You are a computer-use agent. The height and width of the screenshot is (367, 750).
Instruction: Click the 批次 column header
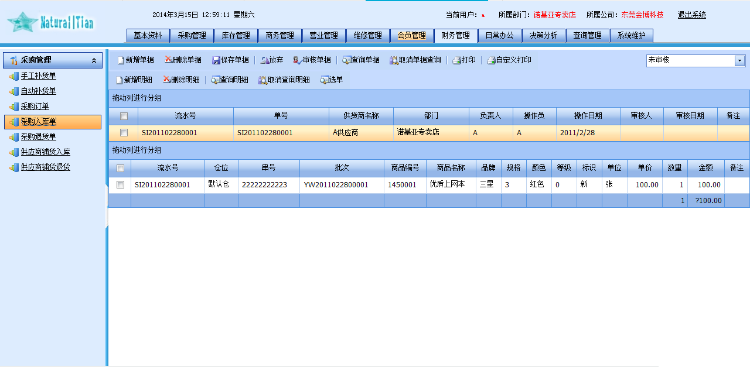tap(342, 168)
